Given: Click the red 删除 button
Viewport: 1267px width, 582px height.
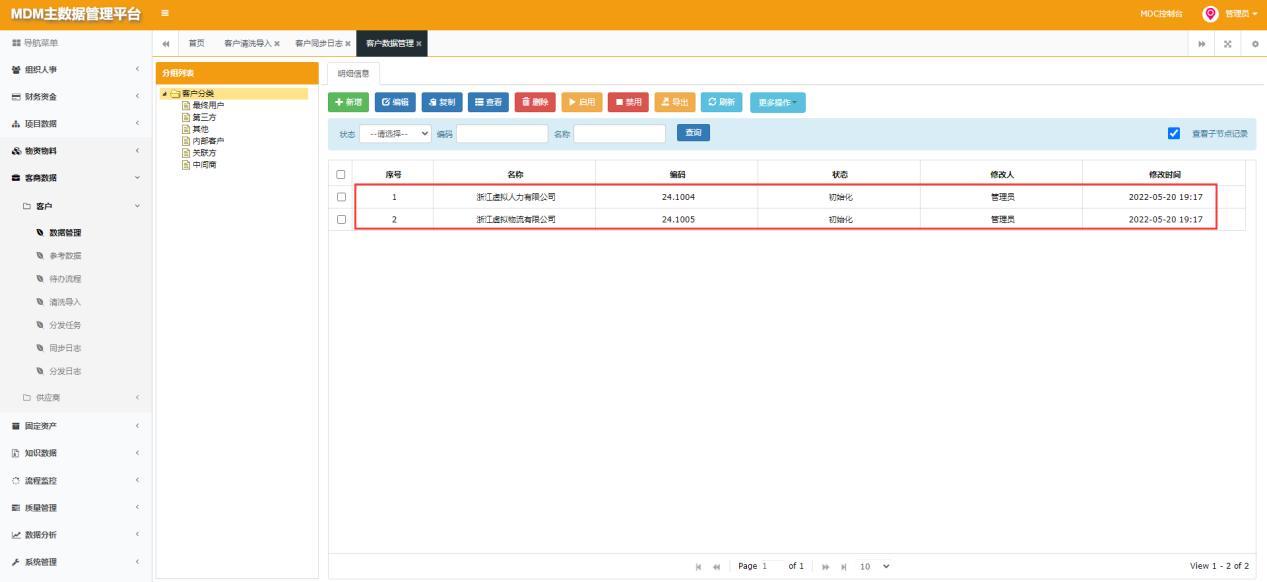Looking at the screenshot, I should [x=535, y=102].
